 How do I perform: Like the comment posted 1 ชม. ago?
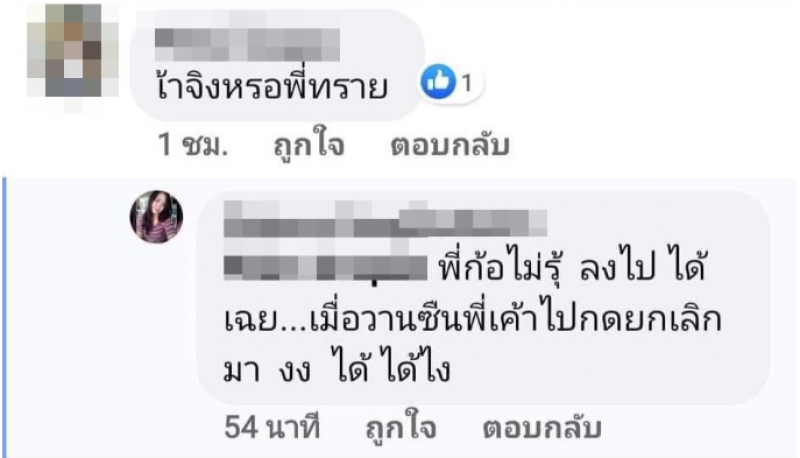point(309,145)
